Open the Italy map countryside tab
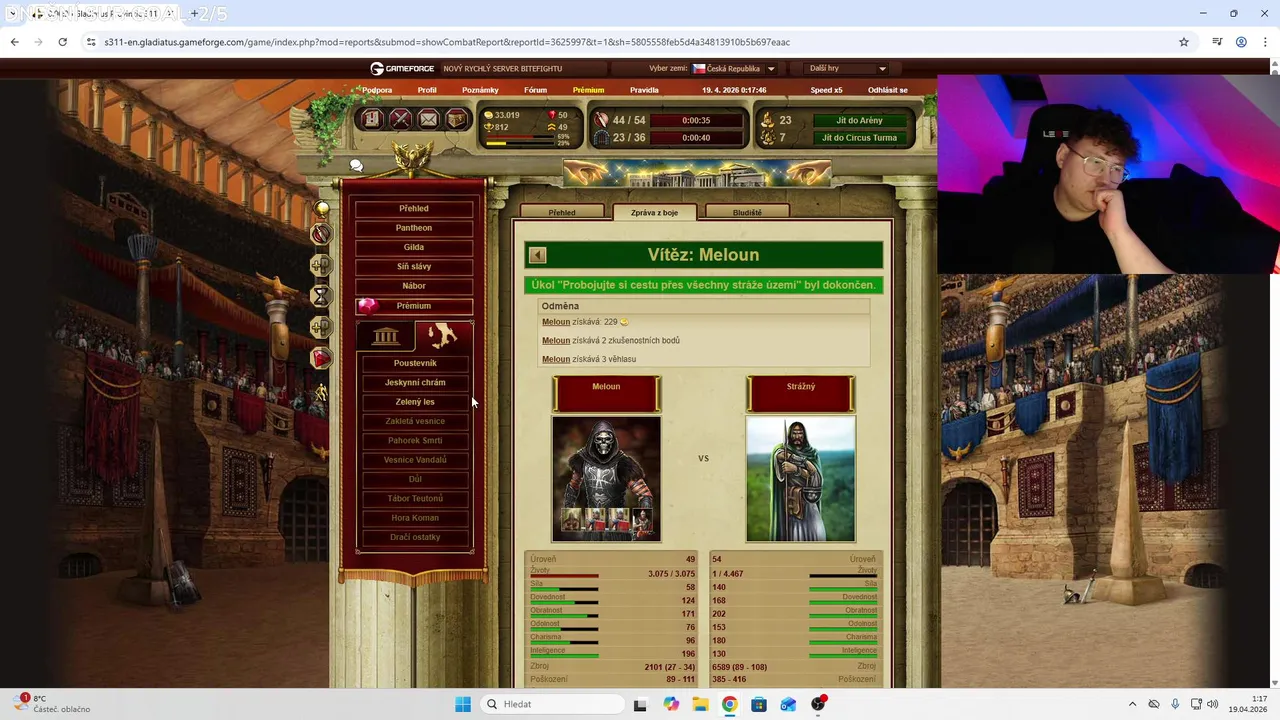The height and width of the screenshot is (720, 1280). (443, 336)
